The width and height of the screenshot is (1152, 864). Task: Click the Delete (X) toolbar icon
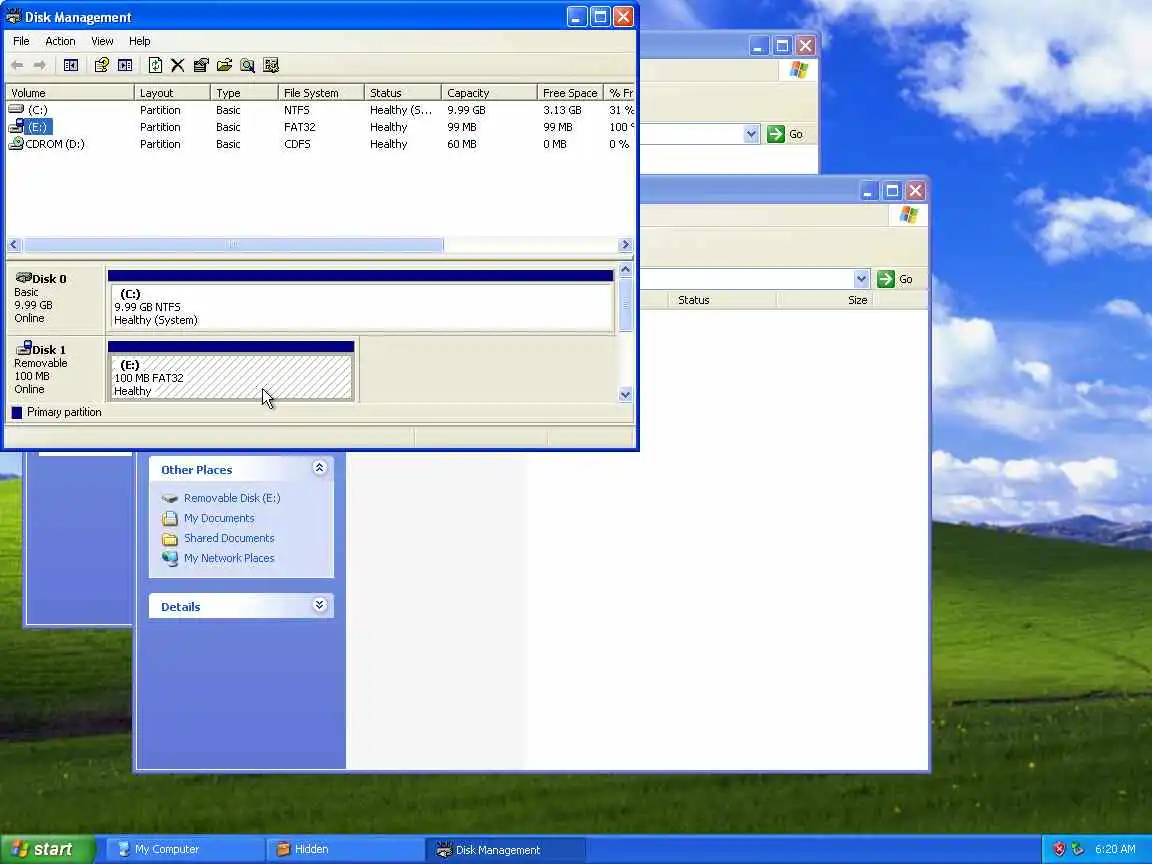coord(178,65)
